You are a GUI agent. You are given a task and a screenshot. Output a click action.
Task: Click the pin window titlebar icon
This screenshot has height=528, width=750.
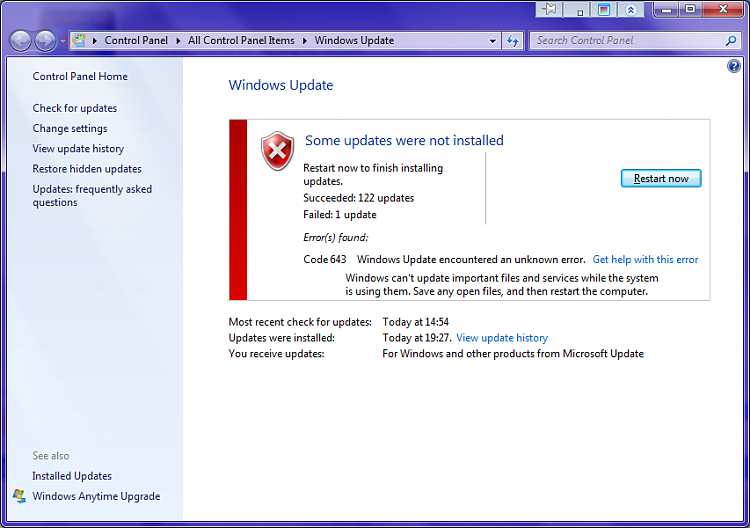(x=549, y=9)
